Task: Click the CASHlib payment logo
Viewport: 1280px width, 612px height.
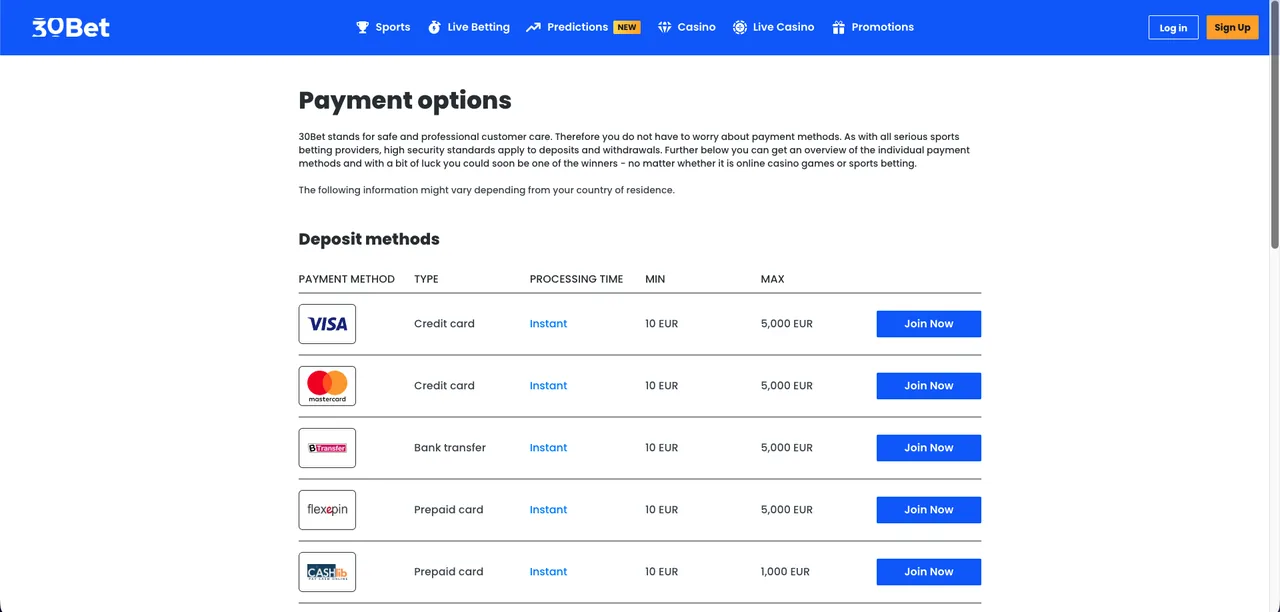Action: coord(327,572)
